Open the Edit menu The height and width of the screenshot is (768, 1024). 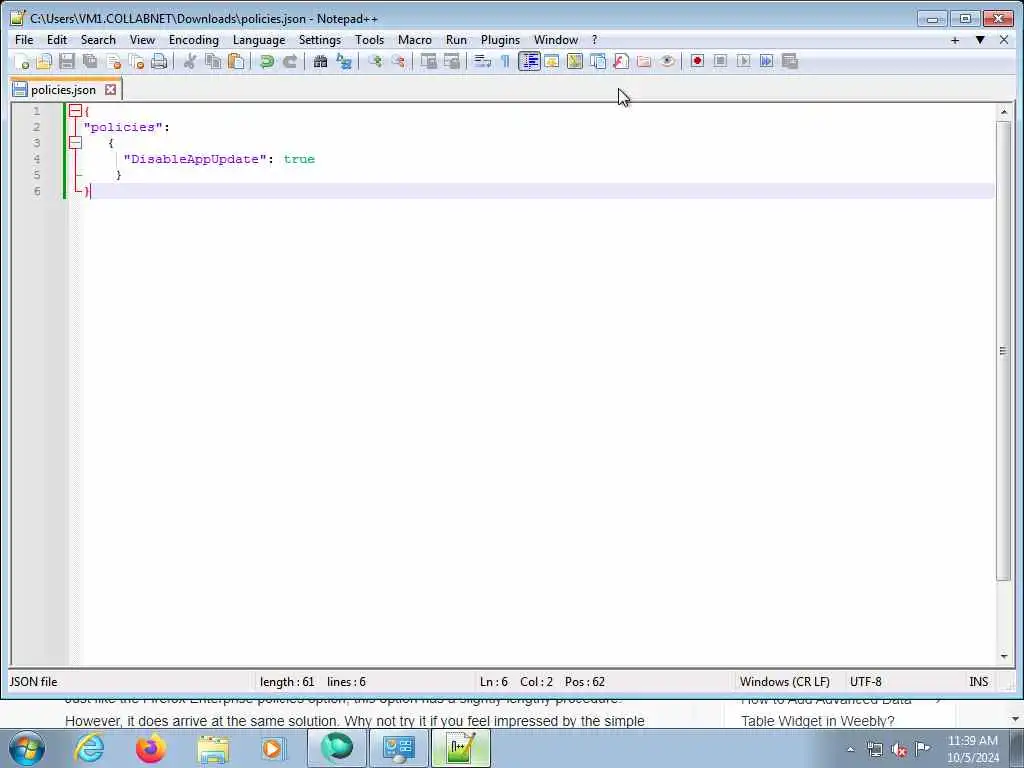(57, 40)
